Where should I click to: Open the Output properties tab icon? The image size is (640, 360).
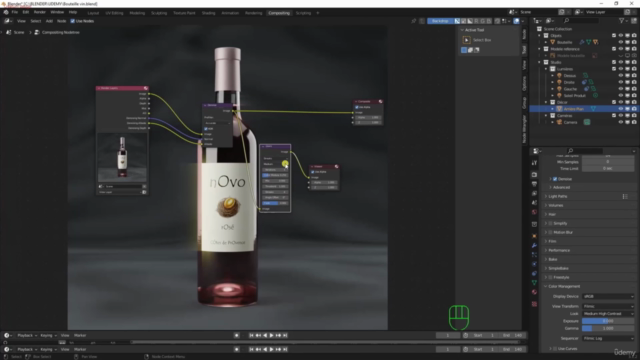[x=534, y=184]
